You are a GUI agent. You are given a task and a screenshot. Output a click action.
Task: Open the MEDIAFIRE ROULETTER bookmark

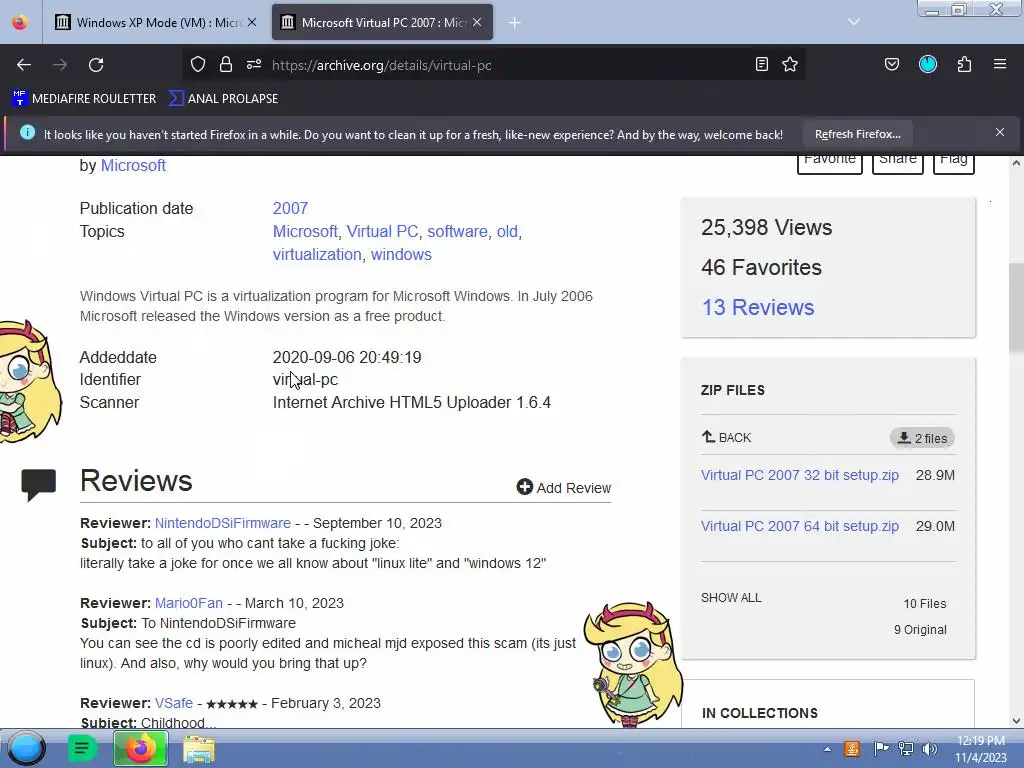coord(84,99)
